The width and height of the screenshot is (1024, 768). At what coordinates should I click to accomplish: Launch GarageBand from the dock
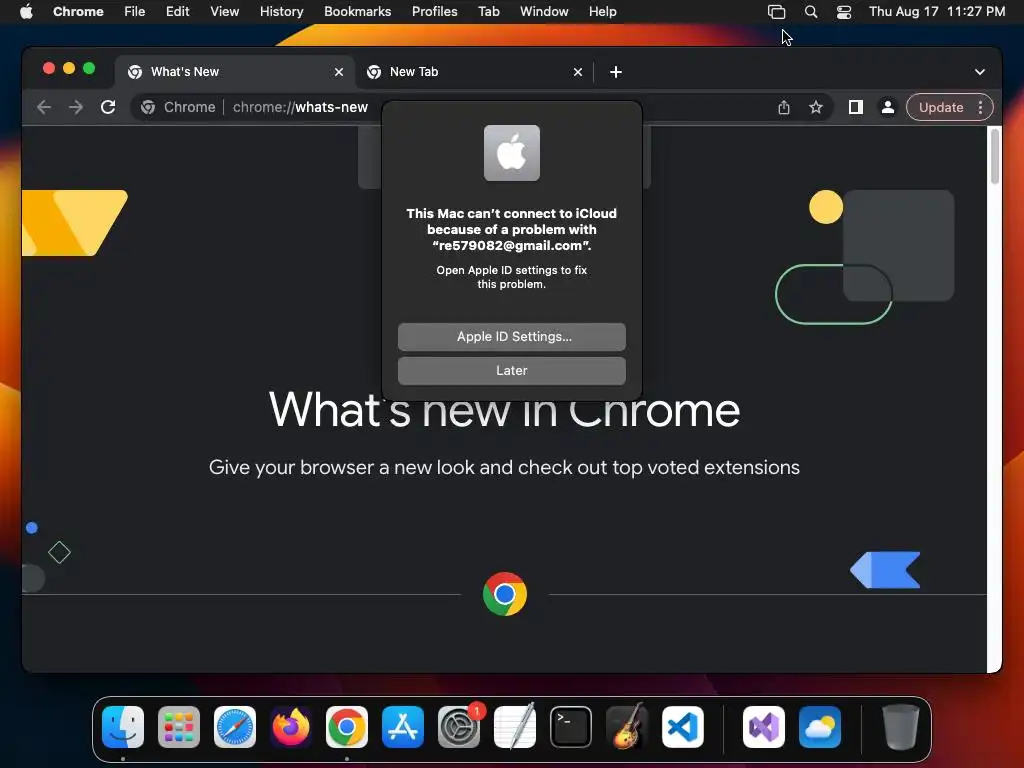[627, 727]
